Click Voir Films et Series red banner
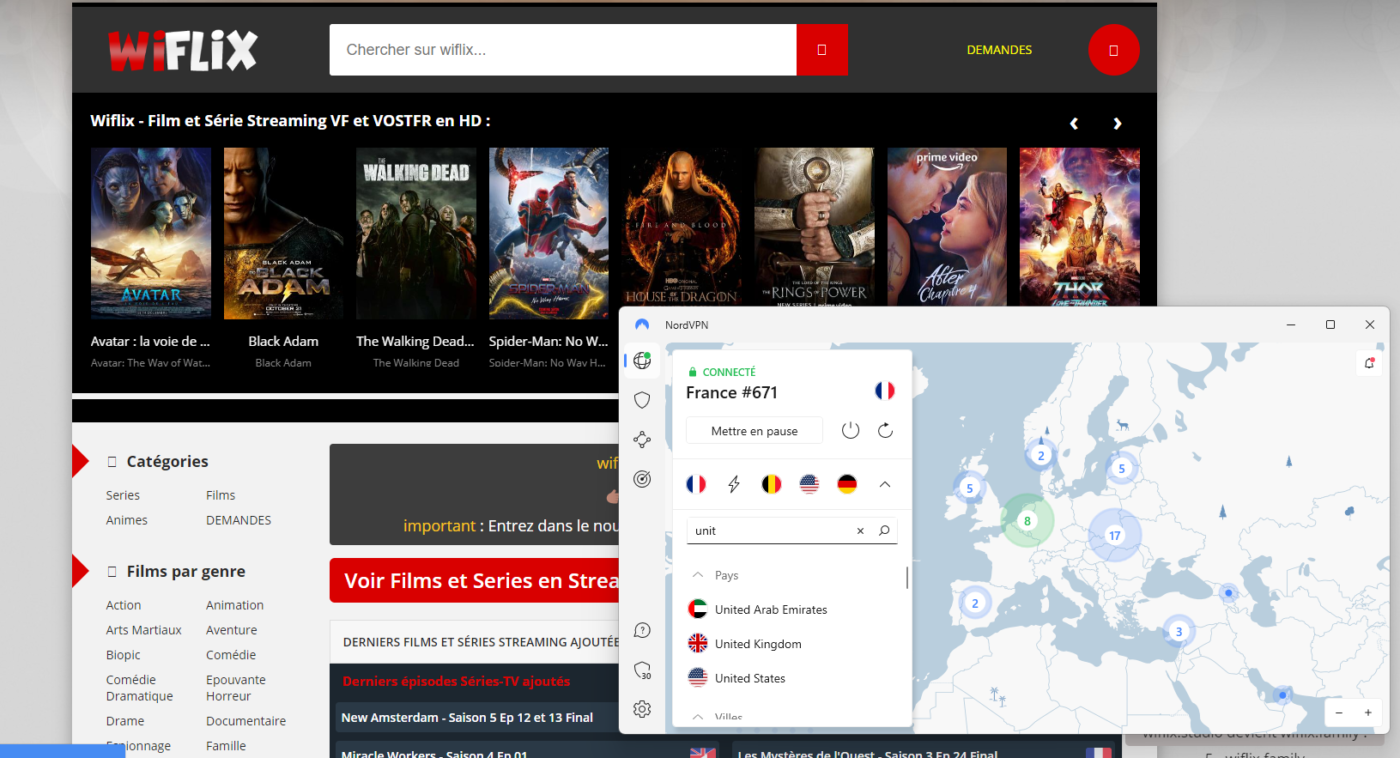This screenshot has height=758, width=1400. 474,580
